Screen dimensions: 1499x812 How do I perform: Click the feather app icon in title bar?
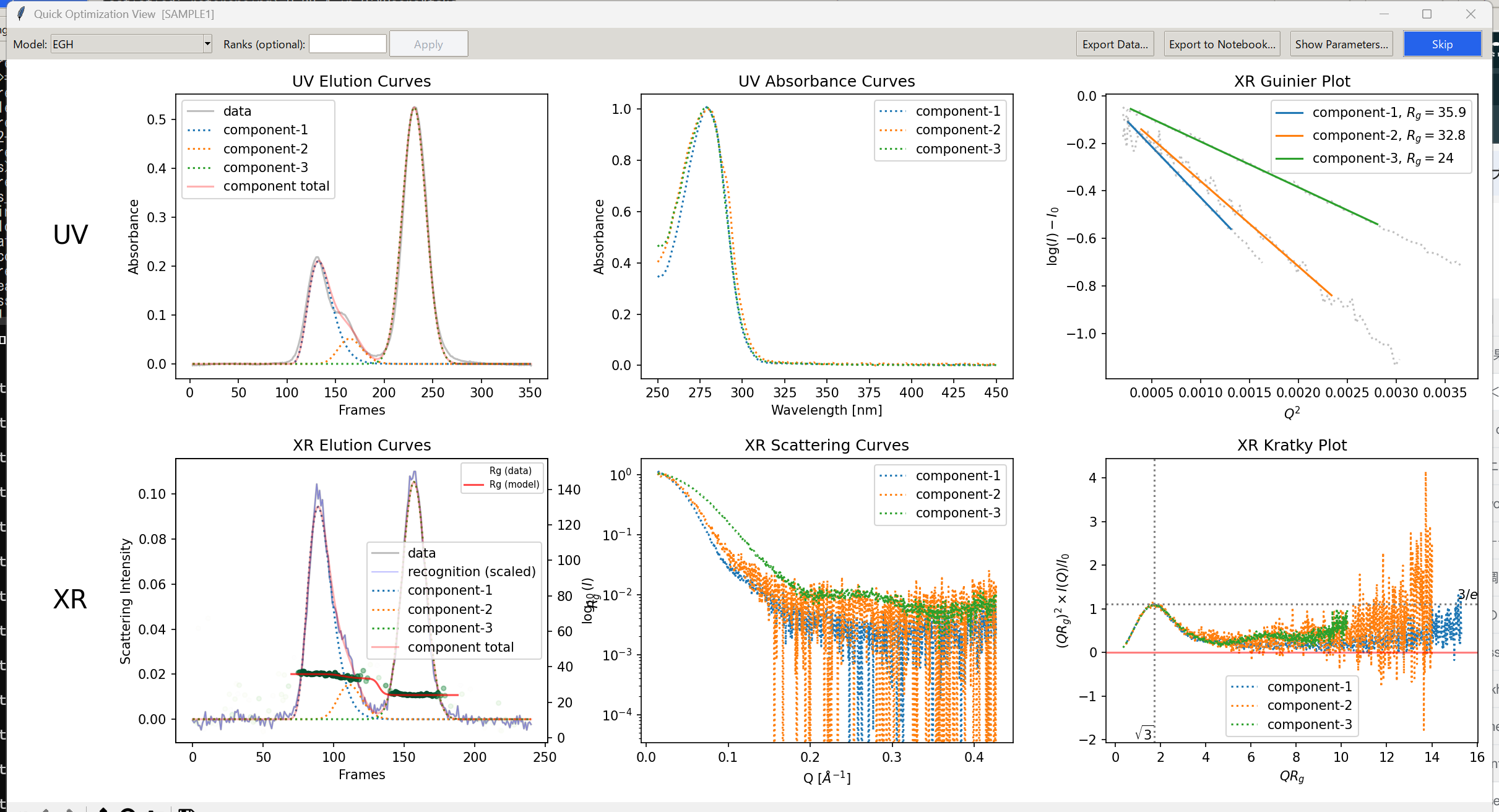pyautogui.click(x=21, y=14)
